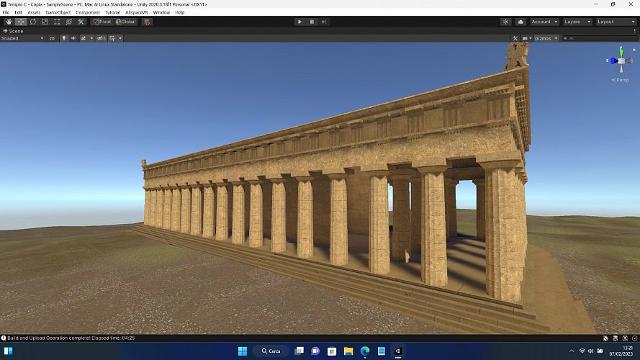Screen dimensions: 640x360
Task: Open Collaborate services icon
Action: click(505, 22)
